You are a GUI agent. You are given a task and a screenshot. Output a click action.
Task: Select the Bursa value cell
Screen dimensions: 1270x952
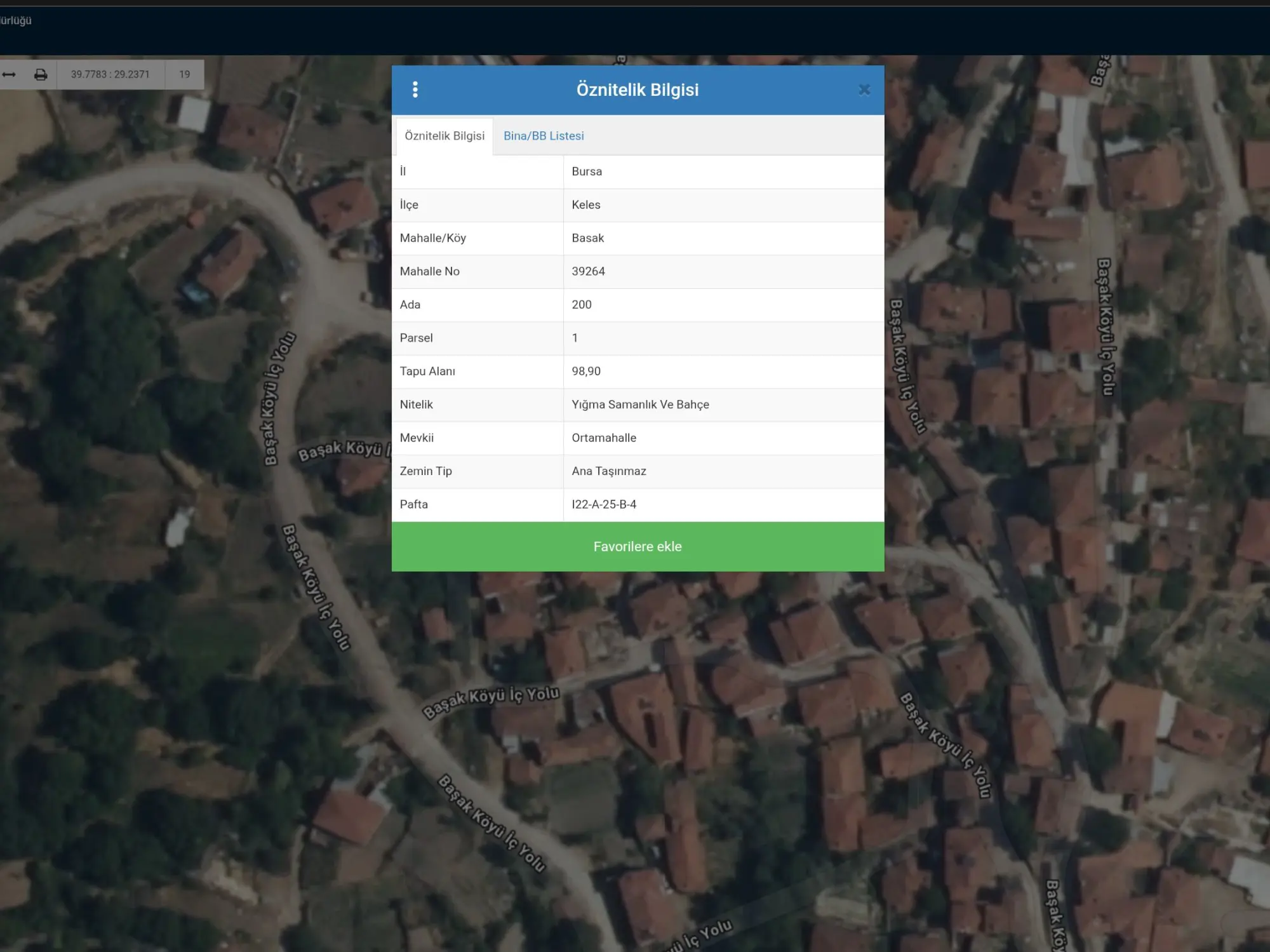pos(723,171)
